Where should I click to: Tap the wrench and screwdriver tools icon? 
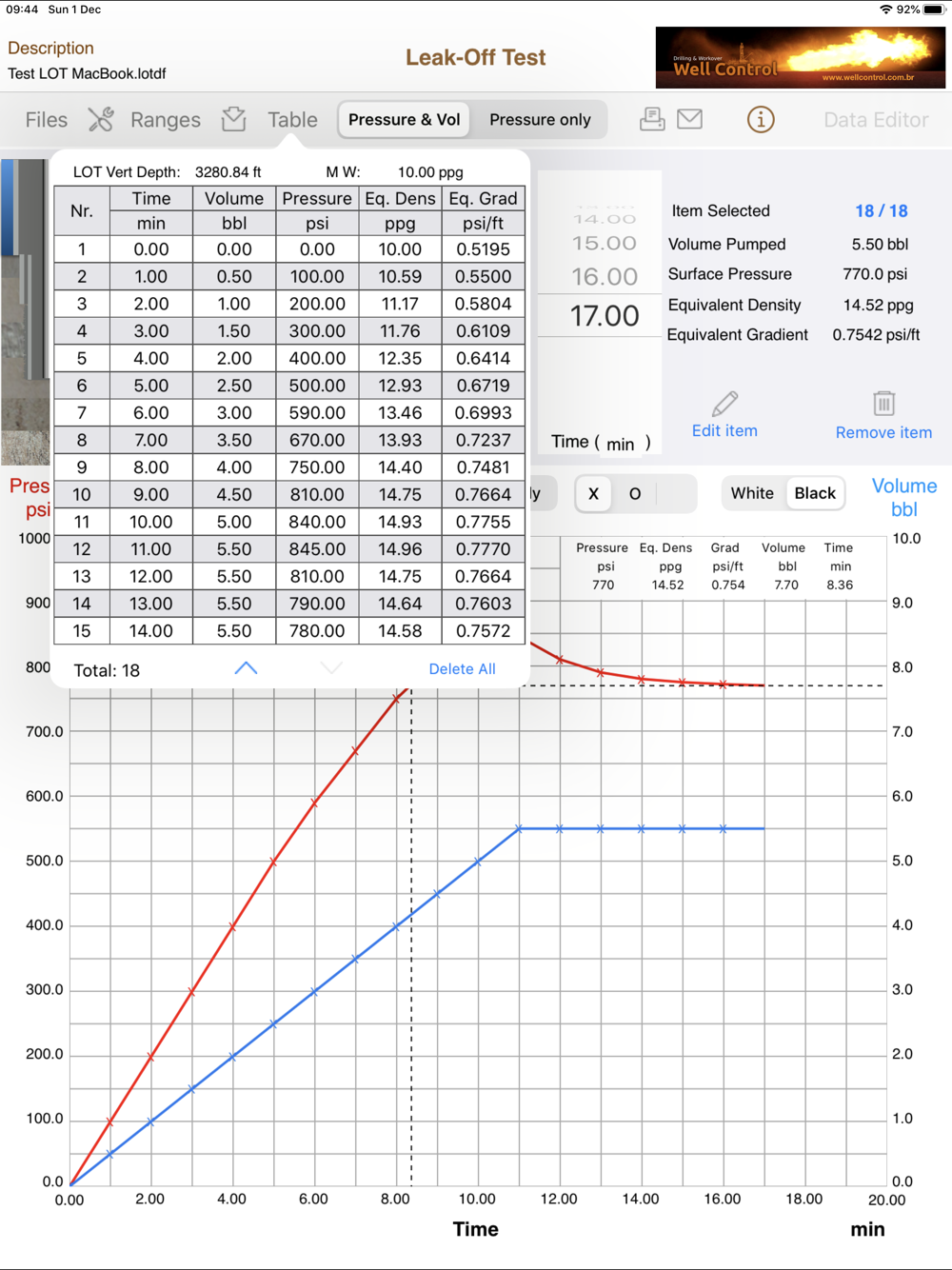click(x=101, y=119)
